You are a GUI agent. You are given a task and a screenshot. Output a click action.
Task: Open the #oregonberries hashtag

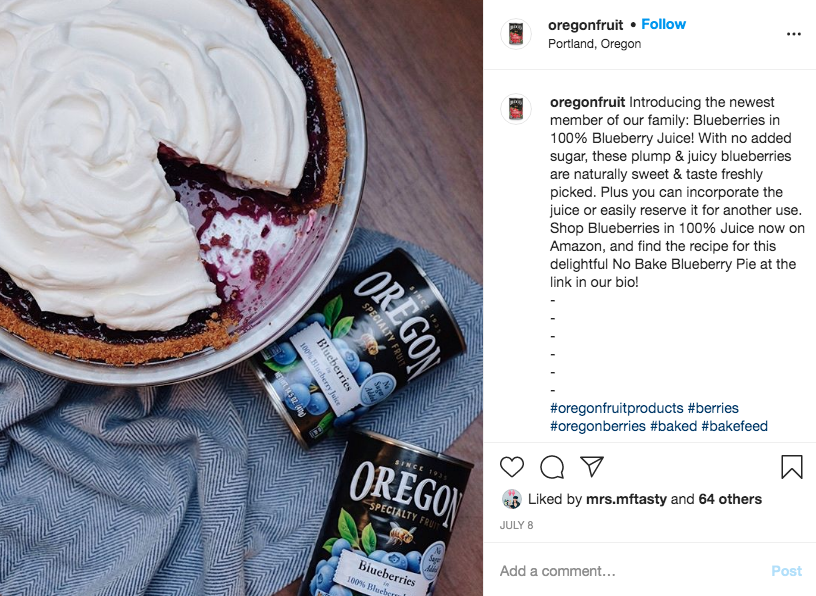(597, 426)
